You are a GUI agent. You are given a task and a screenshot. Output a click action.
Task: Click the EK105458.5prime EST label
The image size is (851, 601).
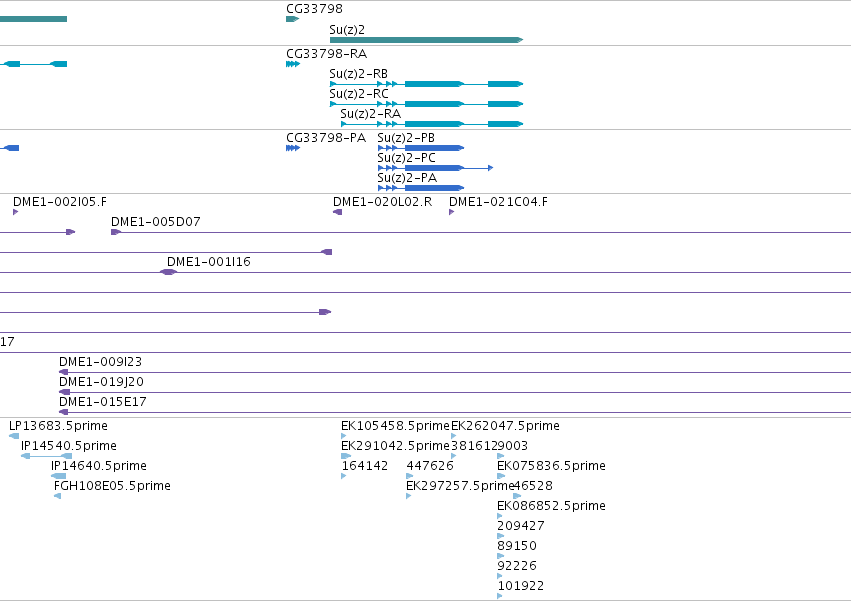pyautogui.click(x=395, y=426)
